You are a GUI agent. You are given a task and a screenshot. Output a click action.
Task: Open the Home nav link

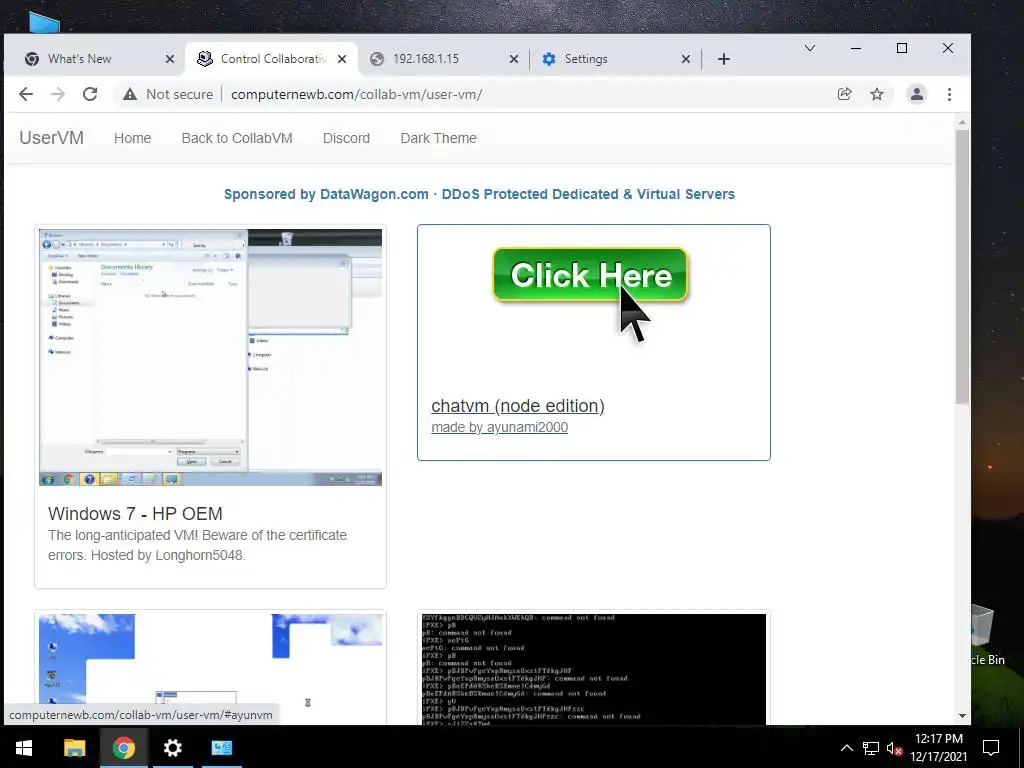pyautogui.click(x=133, y=138)
